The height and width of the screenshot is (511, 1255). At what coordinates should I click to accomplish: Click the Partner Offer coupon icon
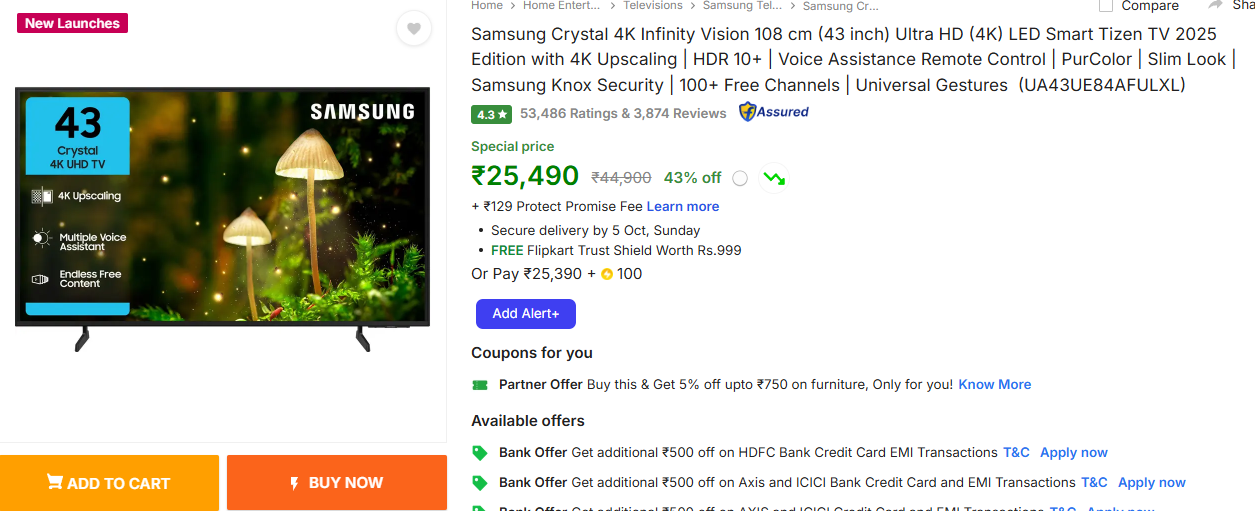[480, 385]
